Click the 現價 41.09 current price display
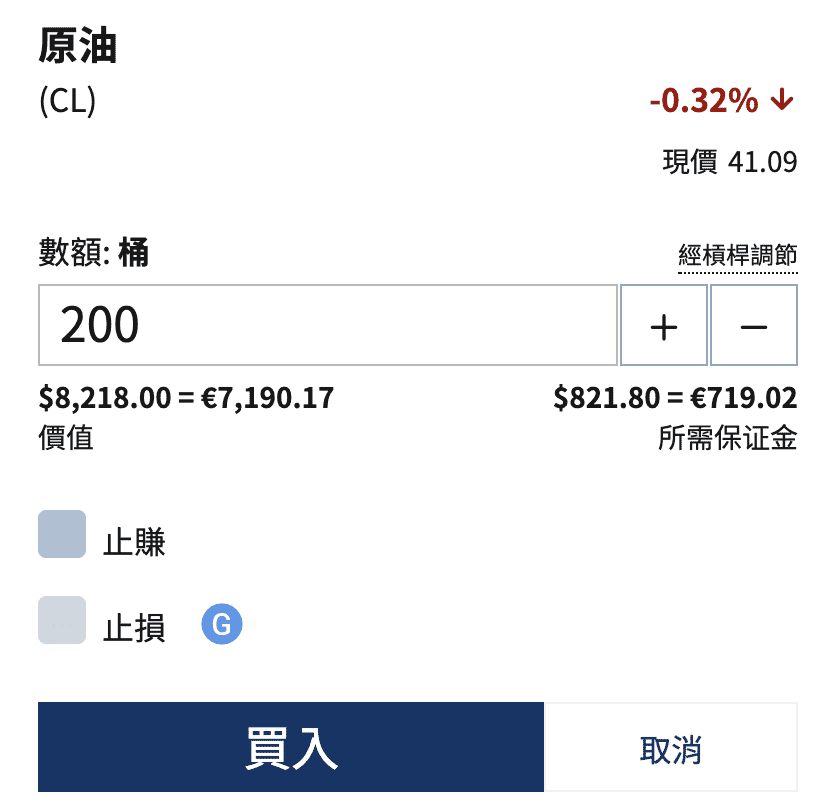This screenshot has width=838, height=808. click(728, 162)
